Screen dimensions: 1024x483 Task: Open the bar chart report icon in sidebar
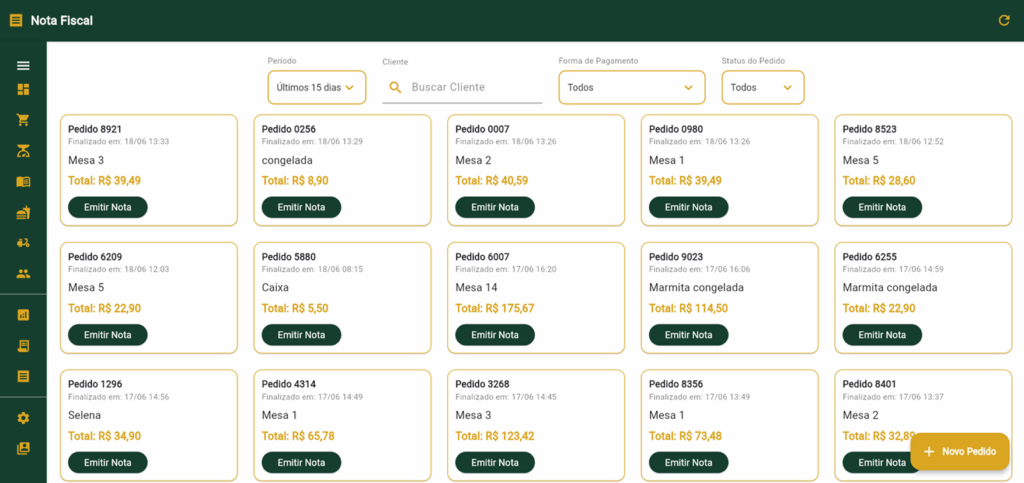(x=23, y=315)
